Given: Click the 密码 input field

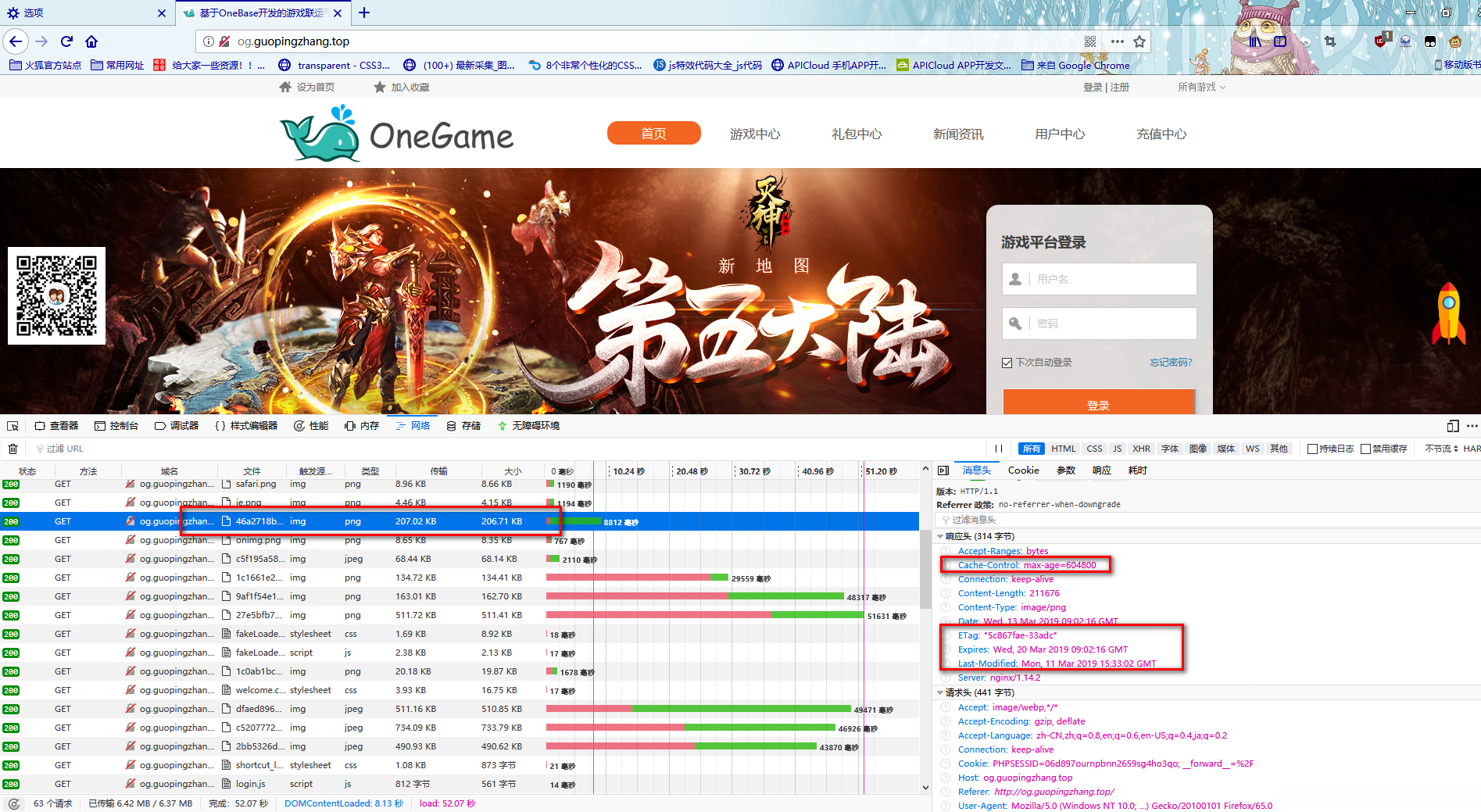Looking at the screenshot, I should pos(1100,324).
